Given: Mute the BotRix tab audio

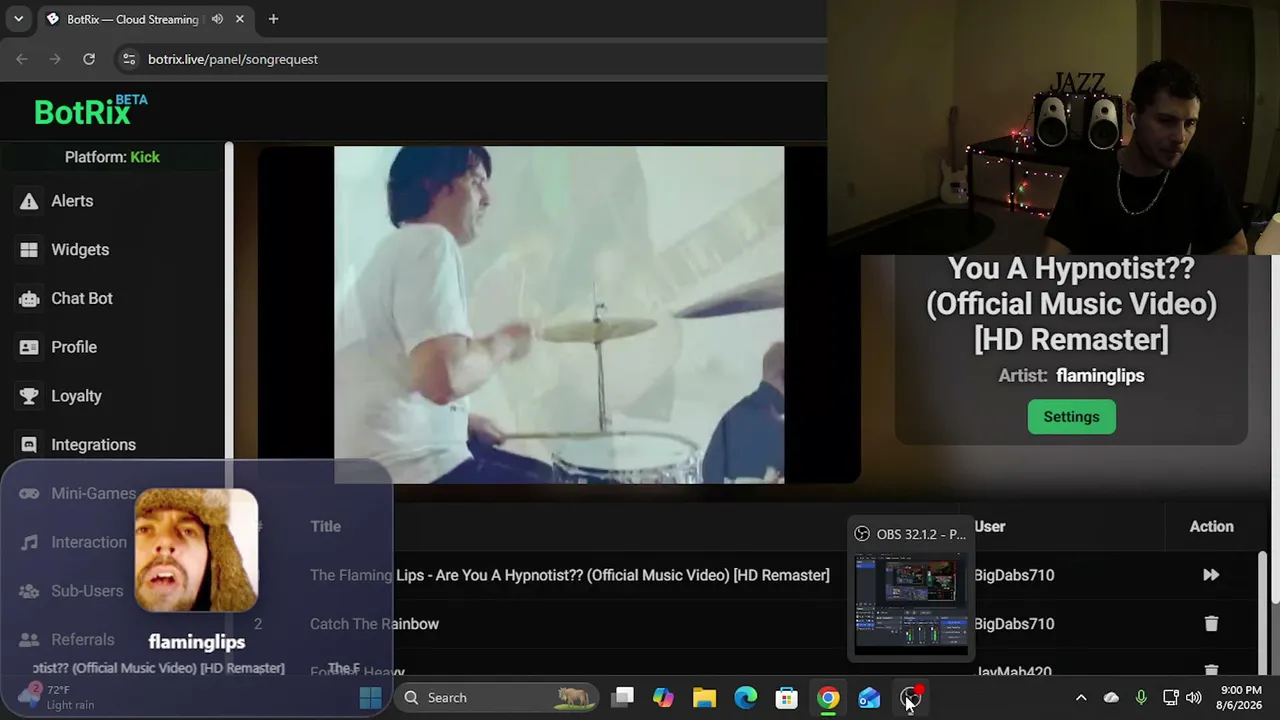Looking at the screenshot, I should pos(217,19).
